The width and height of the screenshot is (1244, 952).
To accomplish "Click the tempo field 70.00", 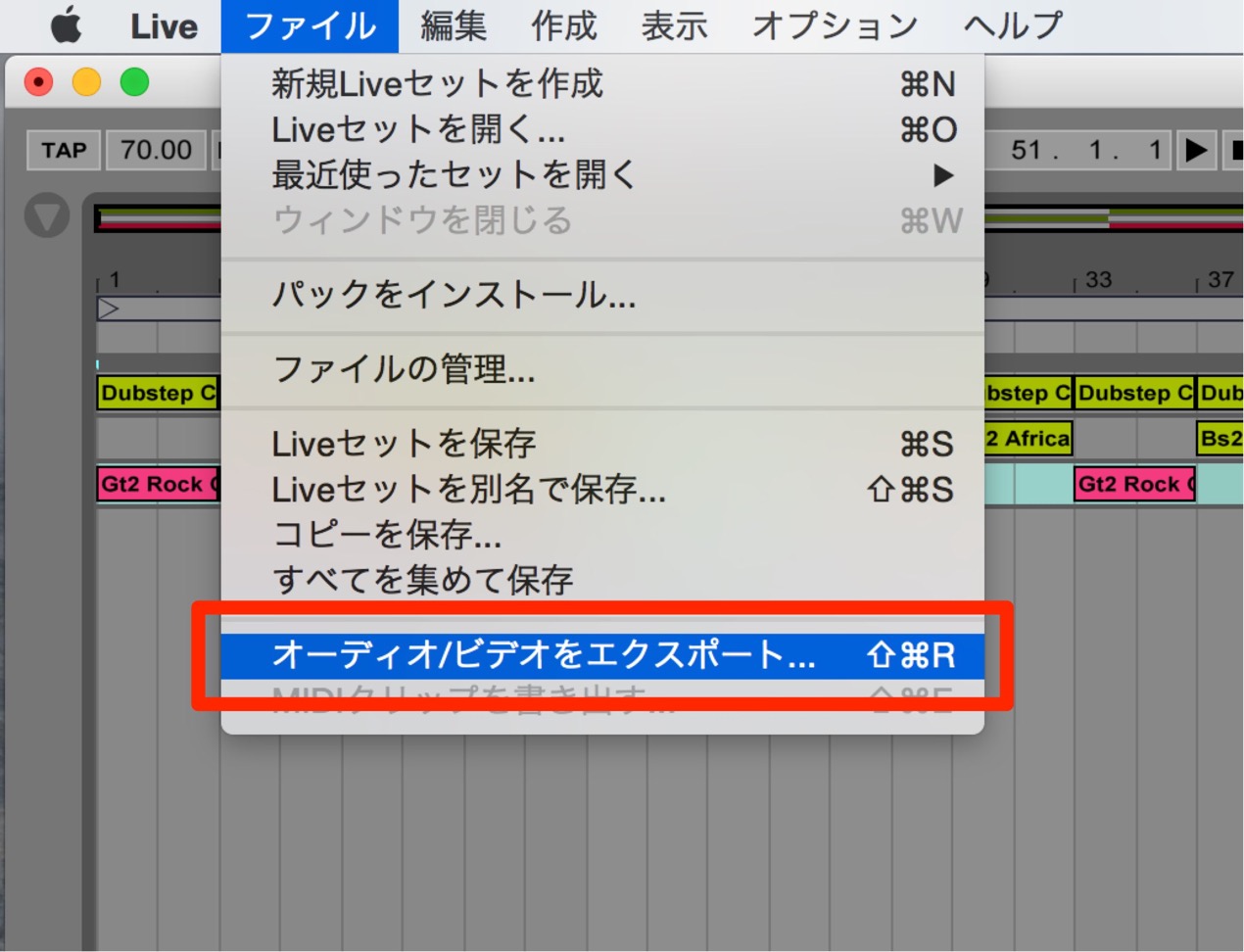I will (x=156, y=151).
